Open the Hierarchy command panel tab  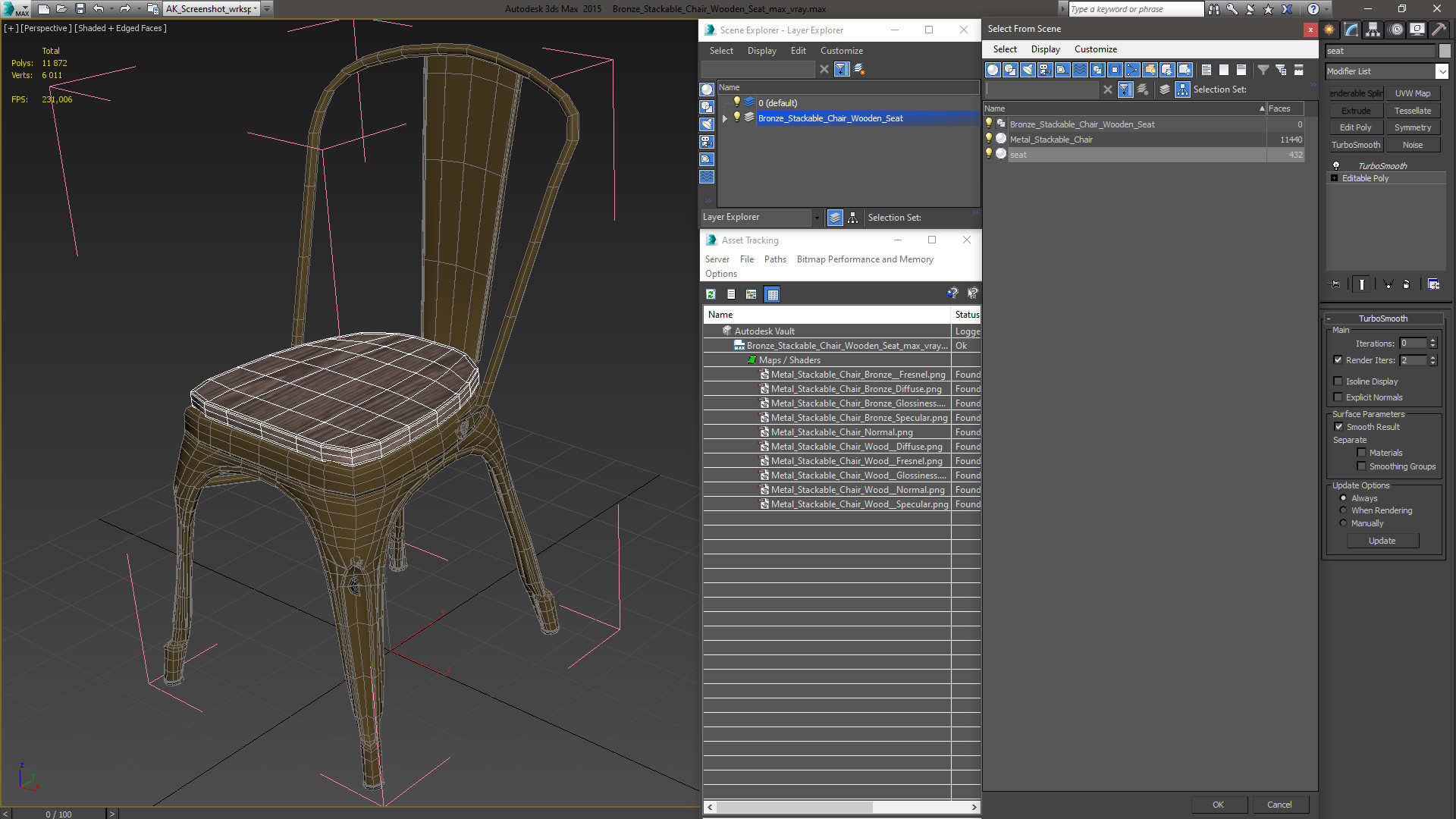point(1373,30)
